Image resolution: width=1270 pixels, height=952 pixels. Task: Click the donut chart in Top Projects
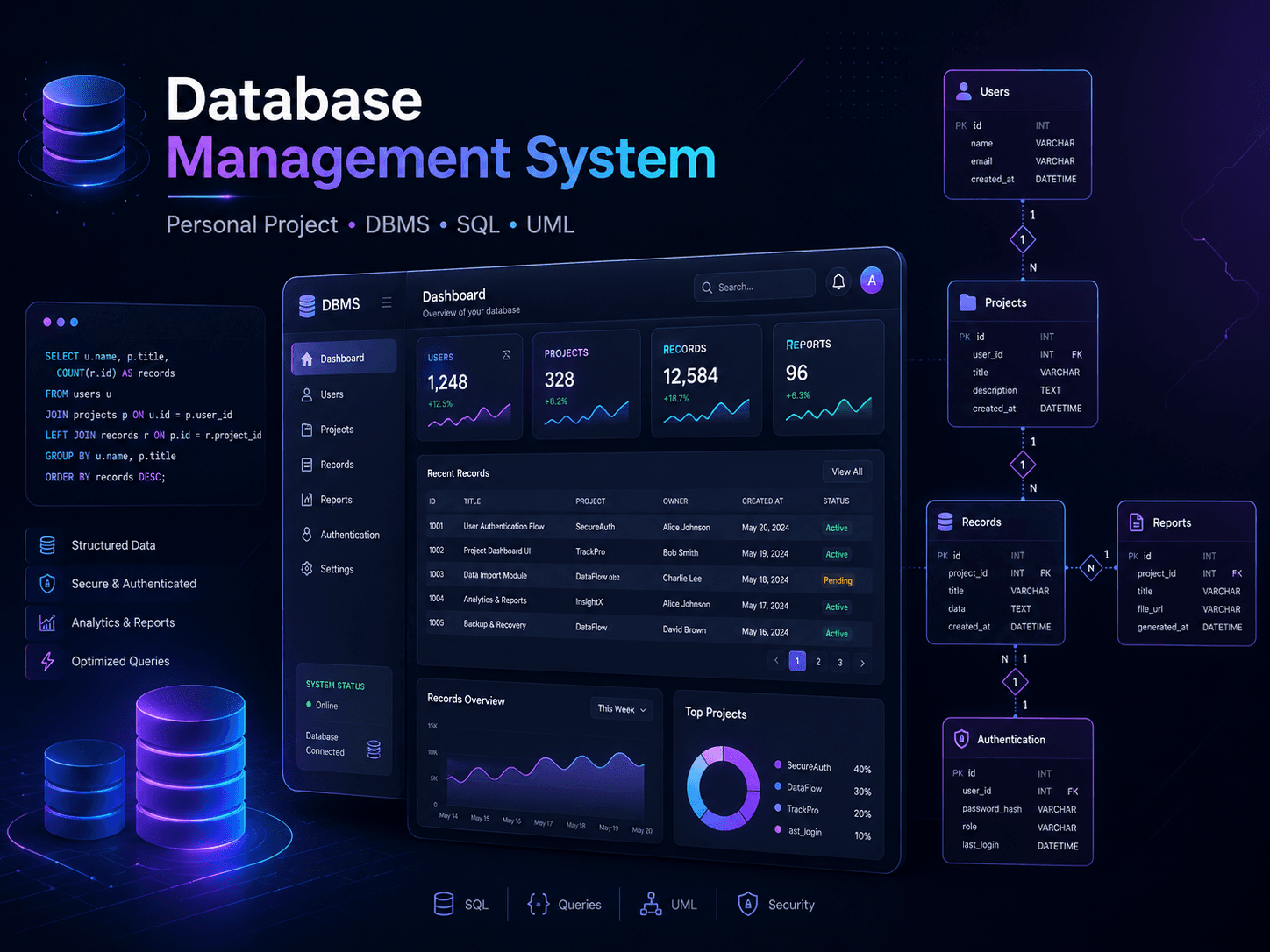(x=723, y=788)
